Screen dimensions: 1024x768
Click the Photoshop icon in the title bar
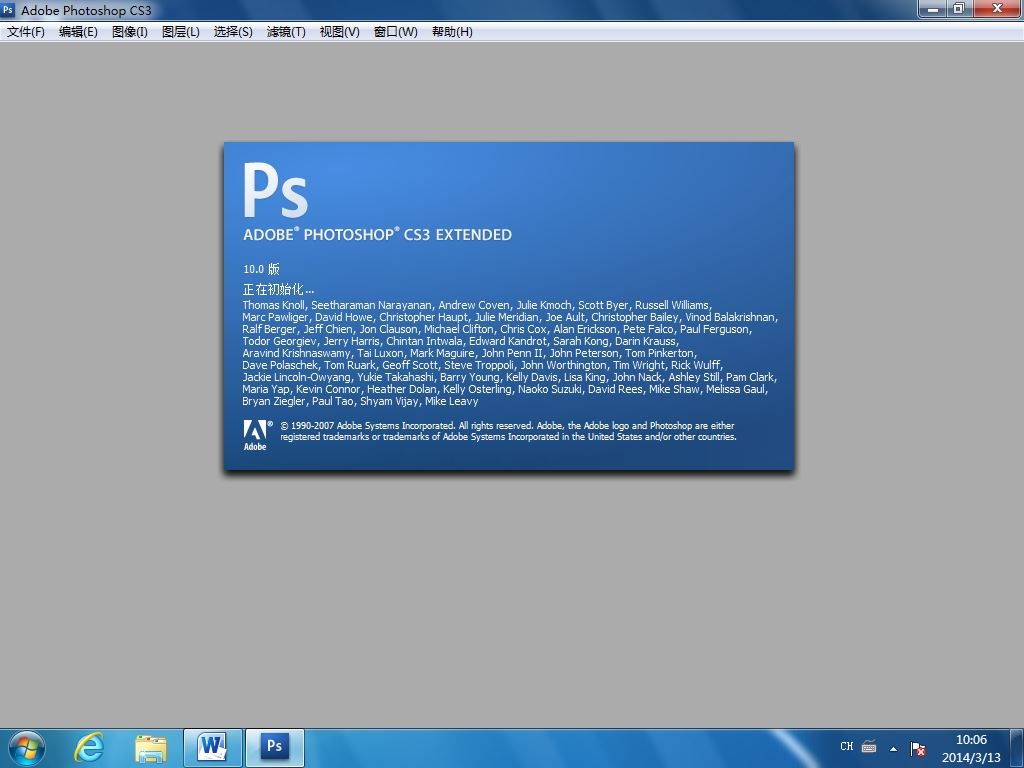8,10
